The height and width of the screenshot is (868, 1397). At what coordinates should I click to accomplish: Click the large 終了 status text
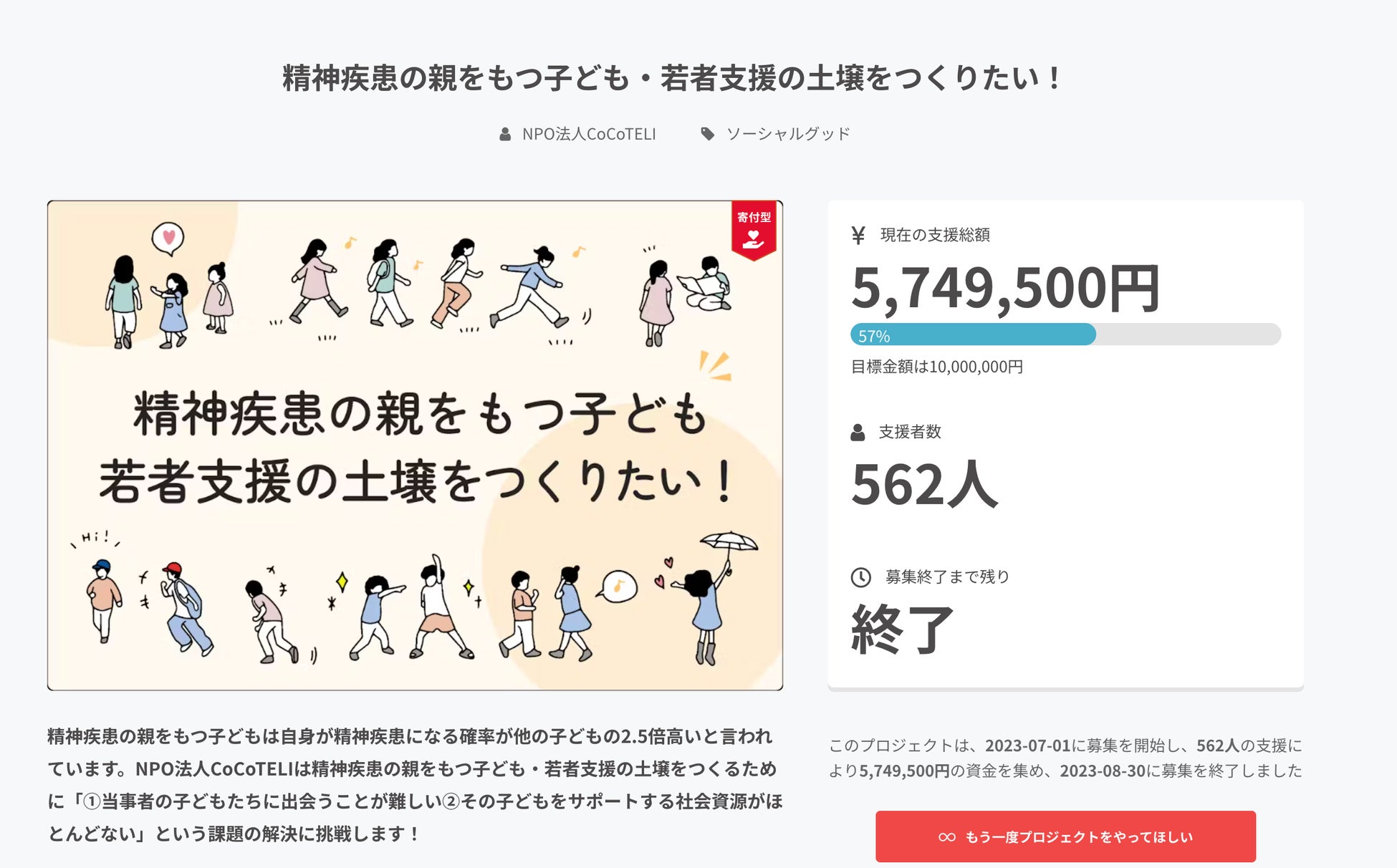[x=902, y=629]
